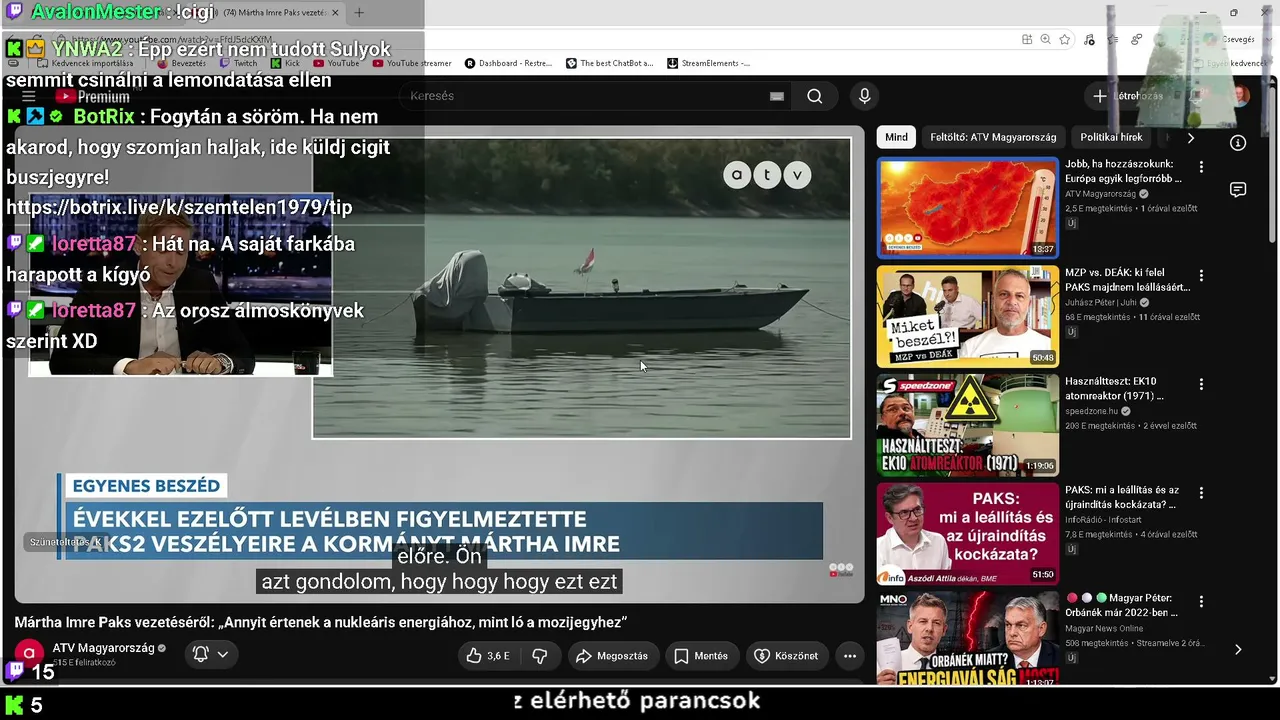This screenshot has height=720, width=1280.
Task: Open 'Jobb, ha hozzászokunk' video title
Action: pyautogui.click(x=1123, y=171)
